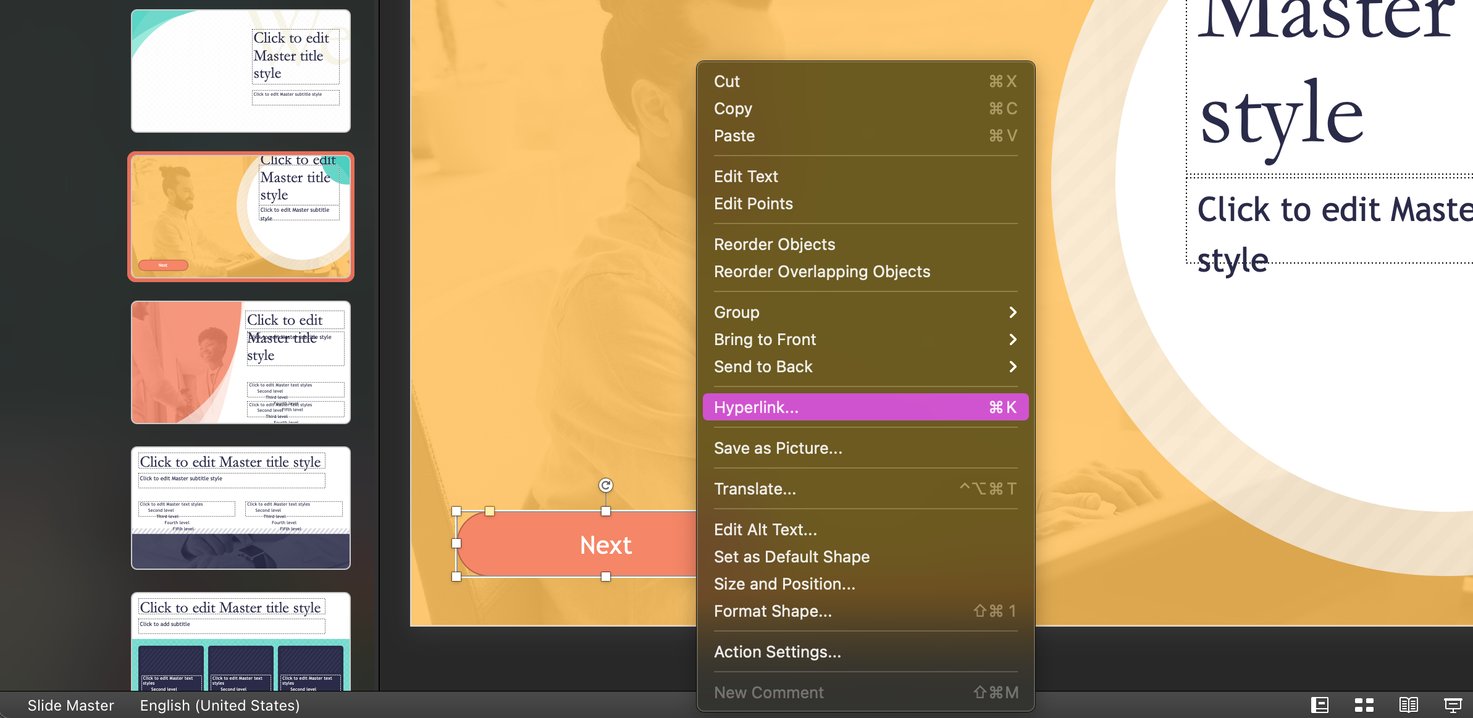Choose Edit Points in the context menu

click(752, 203)
